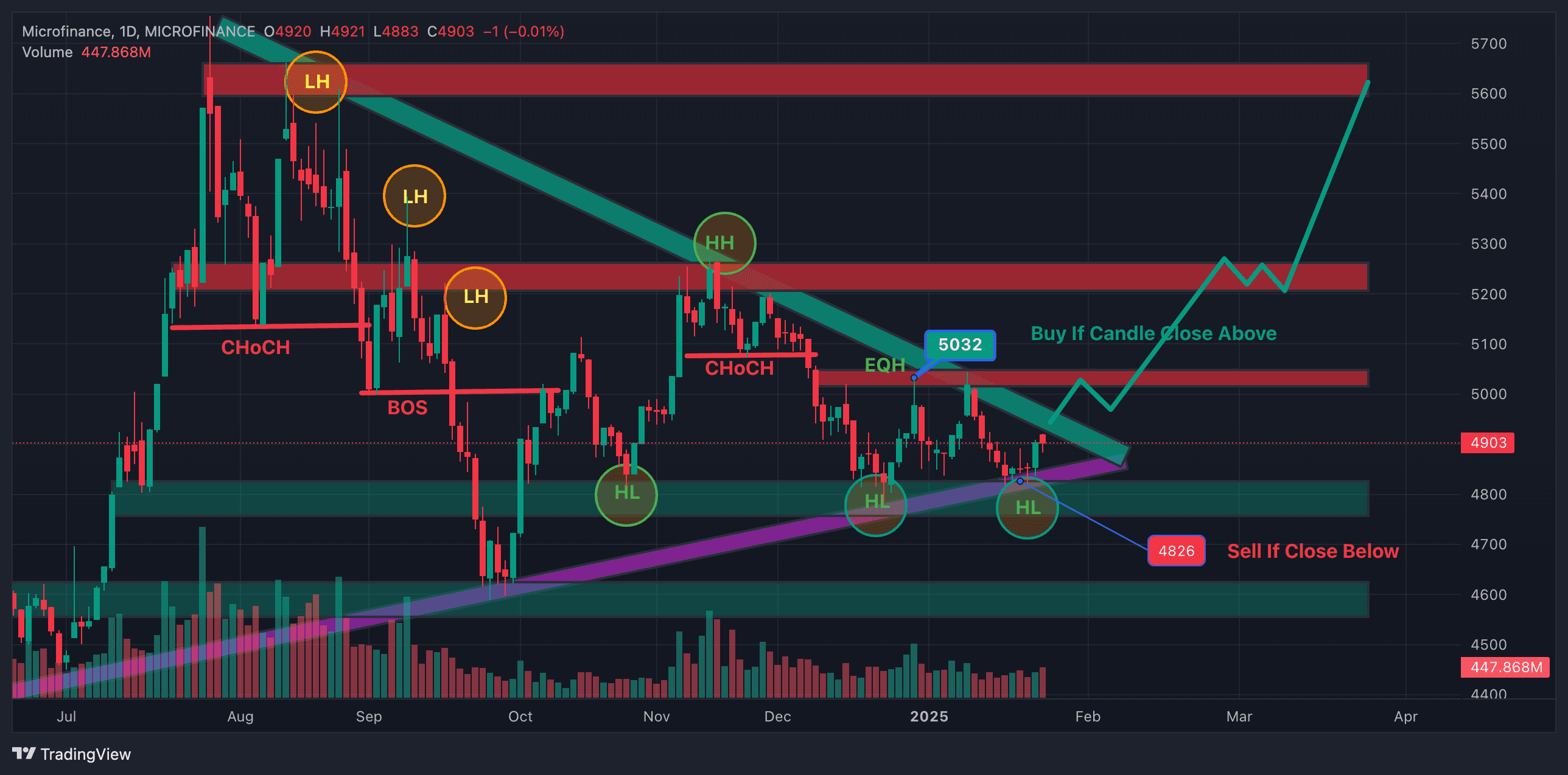Click the 4700 price axis level
This screenshot has width=1568, height=775.
[x=1488, y=544]
